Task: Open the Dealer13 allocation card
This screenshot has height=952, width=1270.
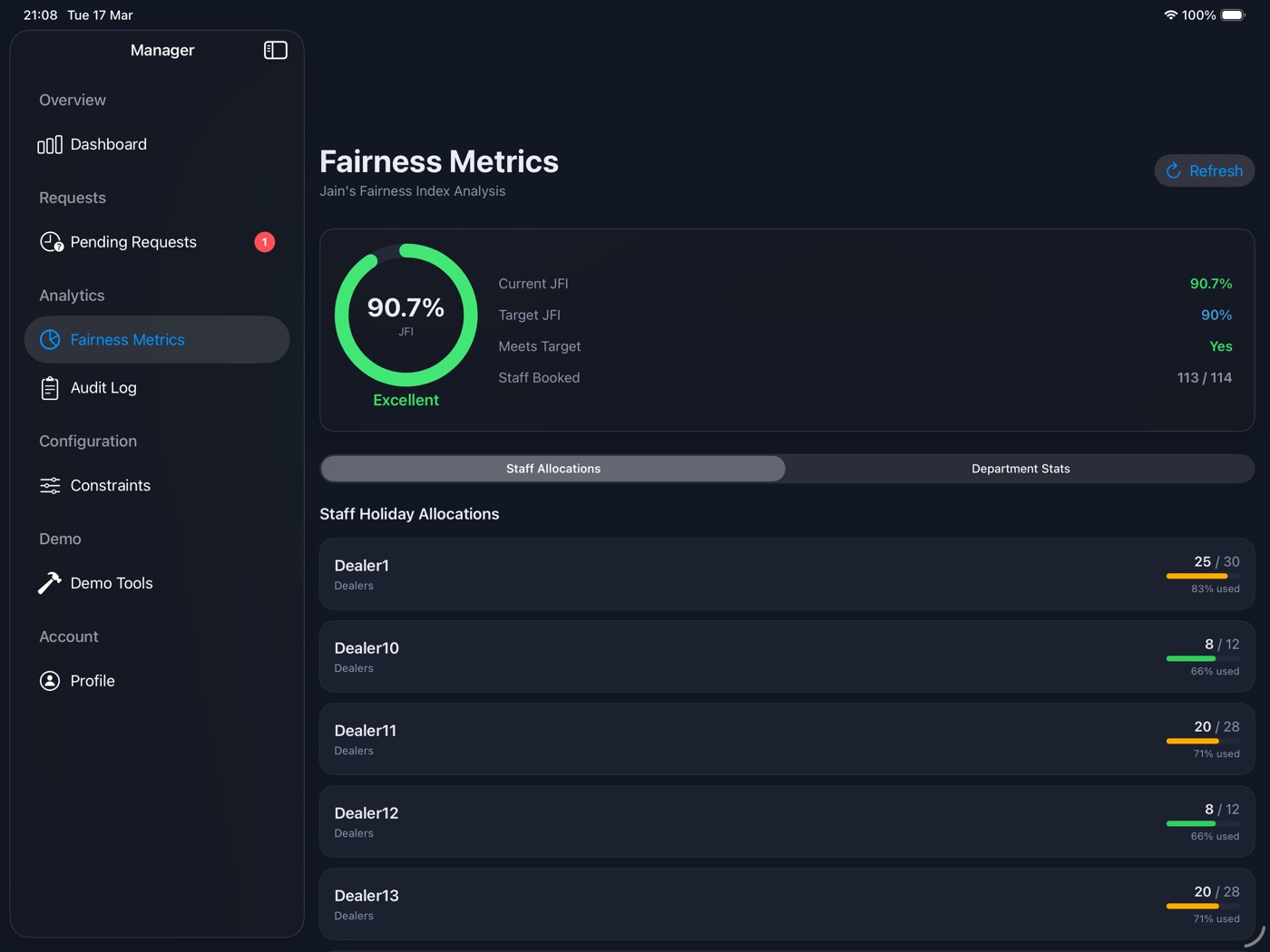Action: click(786, 904)
